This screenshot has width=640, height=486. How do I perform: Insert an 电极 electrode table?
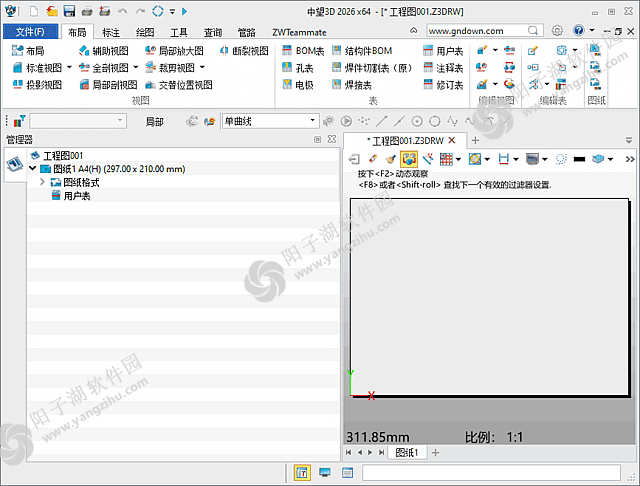click(x=298, y=84)
